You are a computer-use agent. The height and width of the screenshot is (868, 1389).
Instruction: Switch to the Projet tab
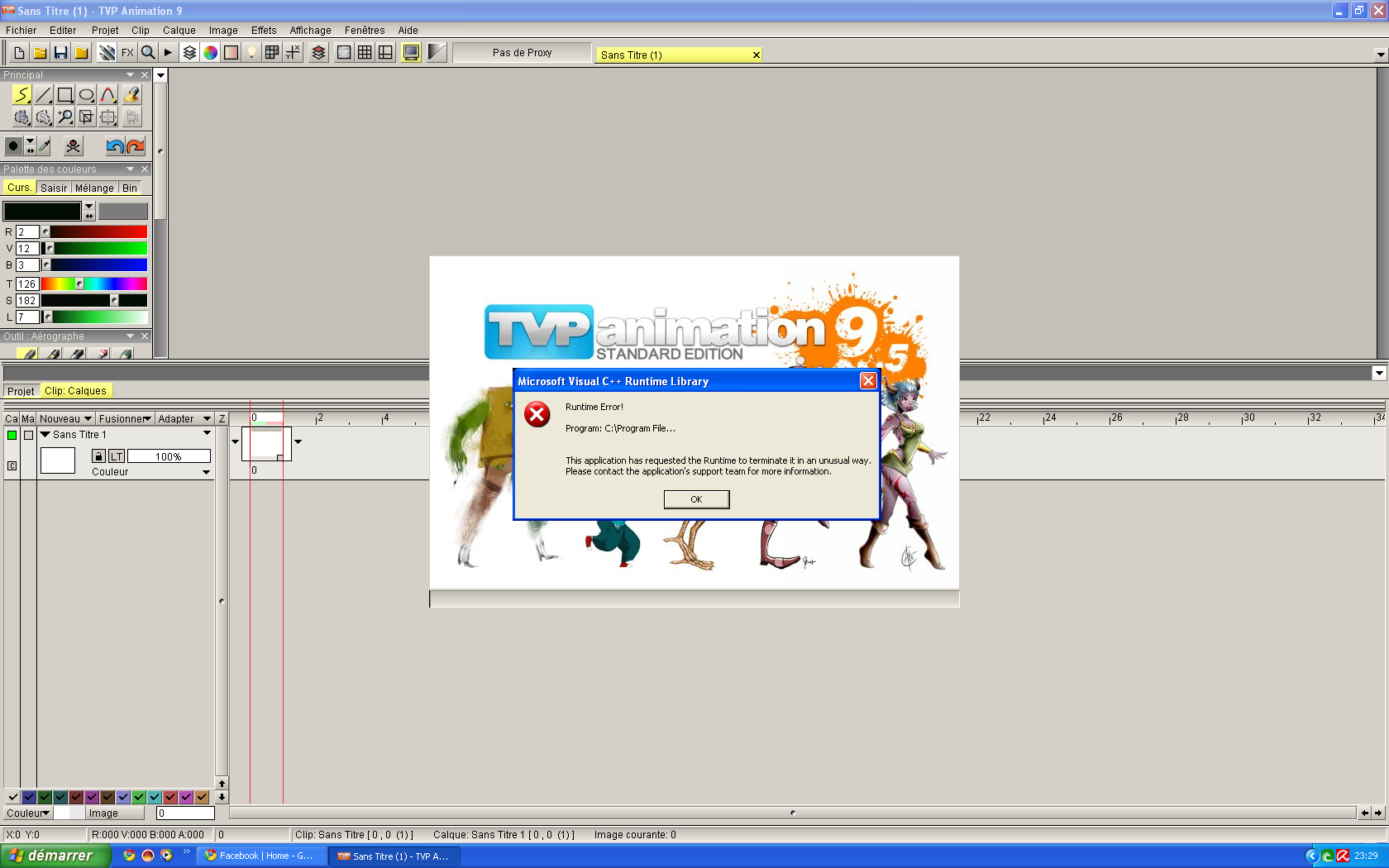point(21,391)
